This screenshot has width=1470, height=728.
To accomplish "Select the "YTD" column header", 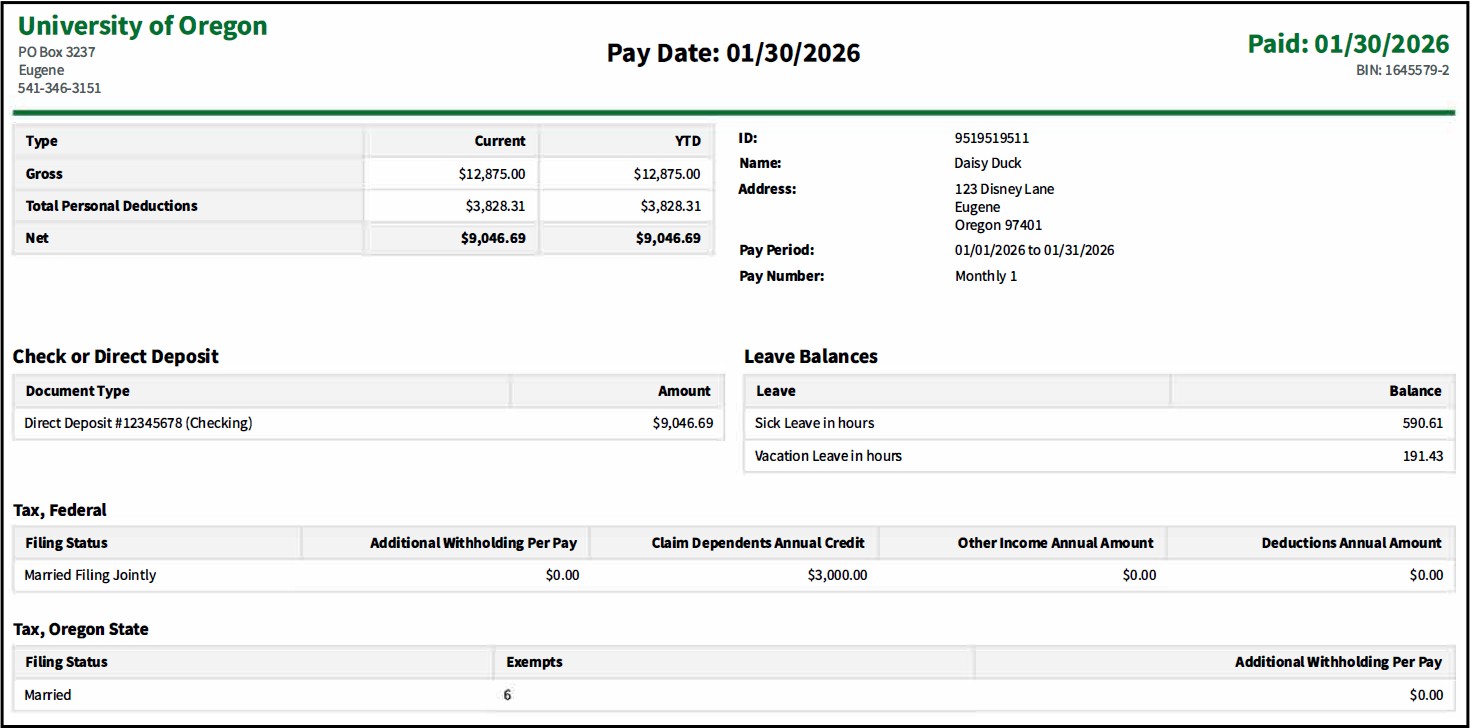I will pos(688,141).
